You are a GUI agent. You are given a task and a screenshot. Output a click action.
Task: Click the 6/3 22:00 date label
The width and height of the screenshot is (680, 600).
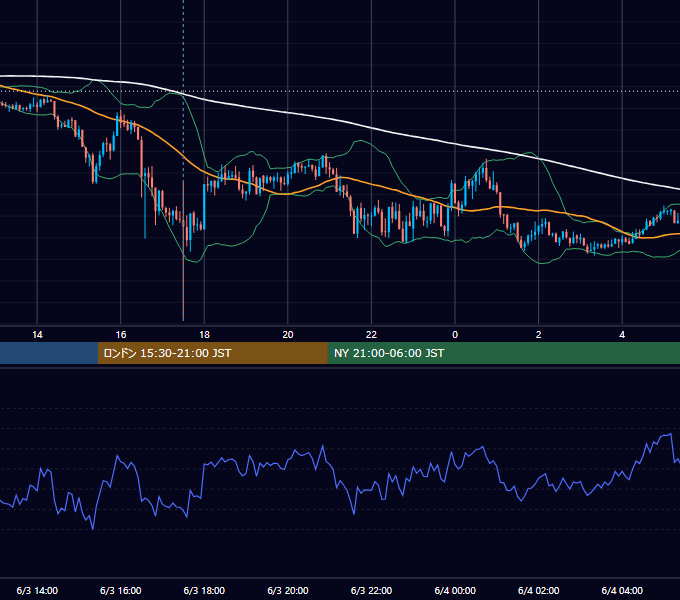coord(371,590)
